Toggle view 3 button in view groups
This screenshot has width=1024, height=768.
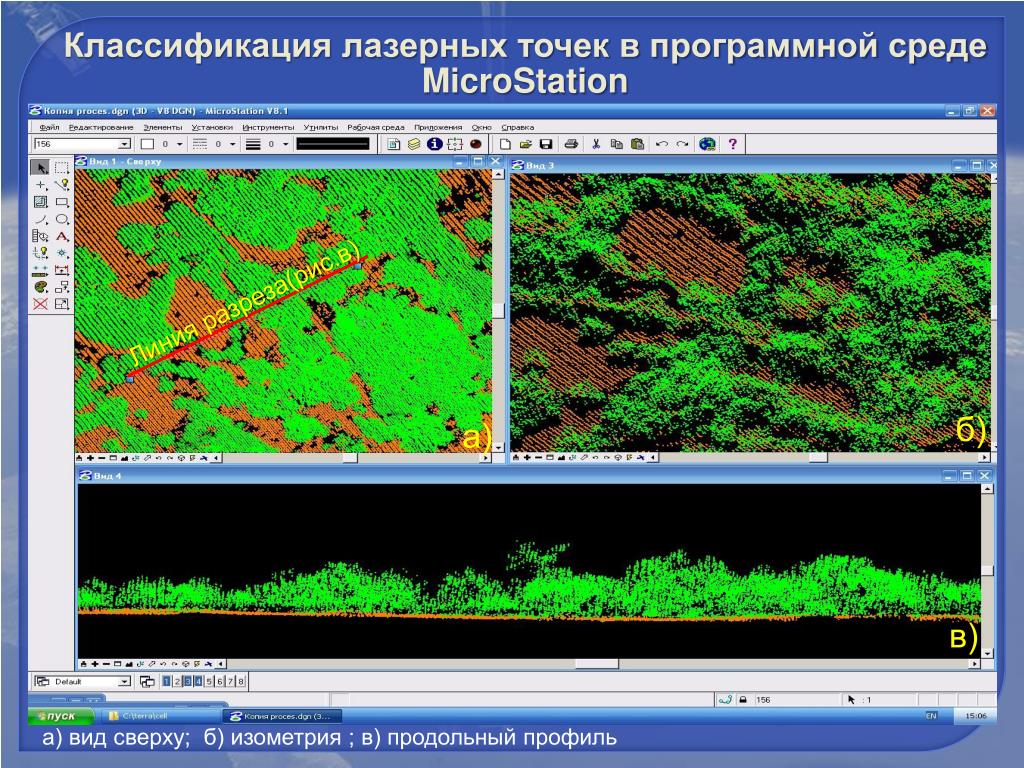pyautogui.click(x=187, y=681)
